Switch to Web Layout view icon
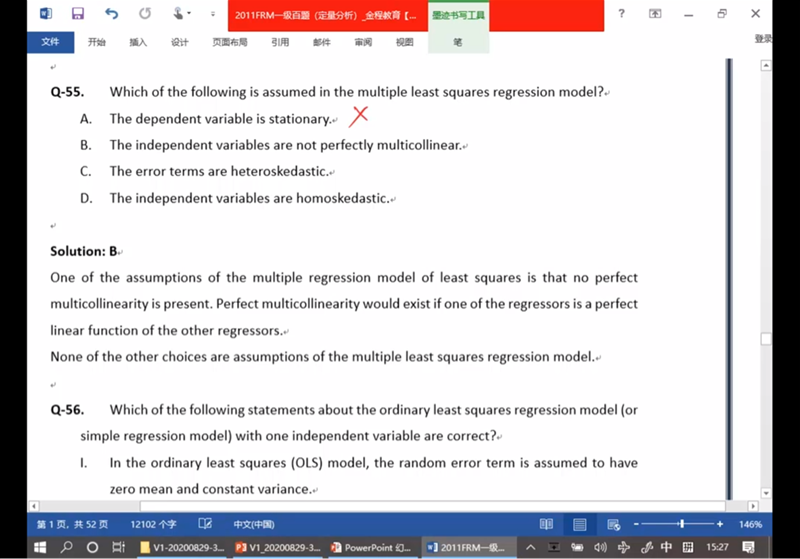 point(613,524)
